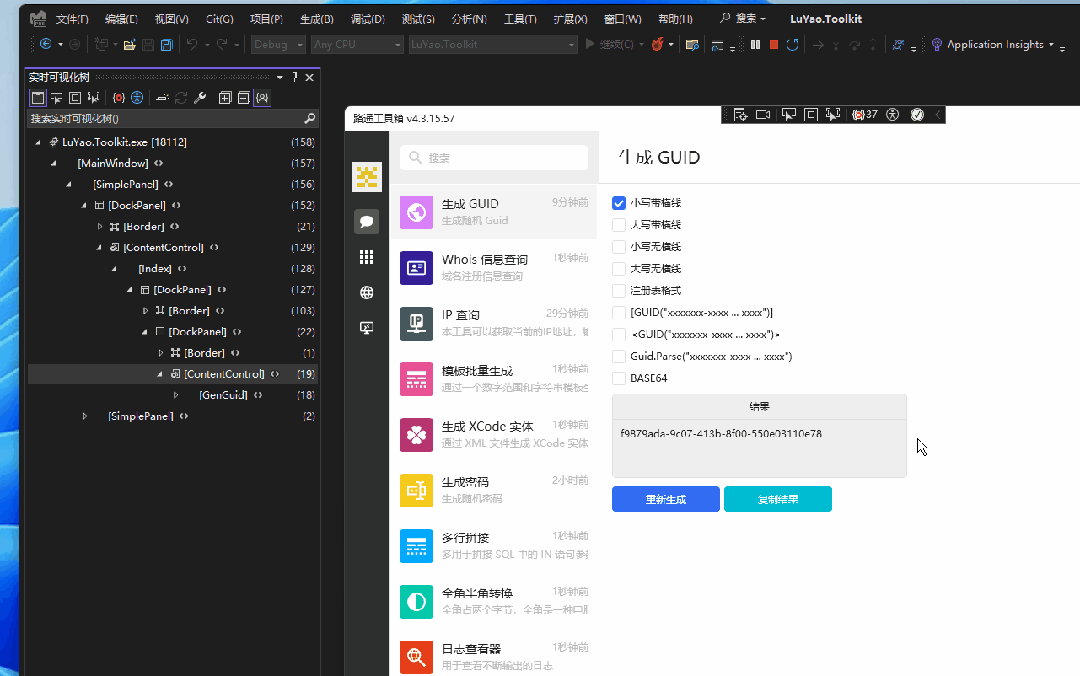The image size is (1080, 676).
Task: Click the blue regenerate GUID button
Action: (x=665, y=499)
